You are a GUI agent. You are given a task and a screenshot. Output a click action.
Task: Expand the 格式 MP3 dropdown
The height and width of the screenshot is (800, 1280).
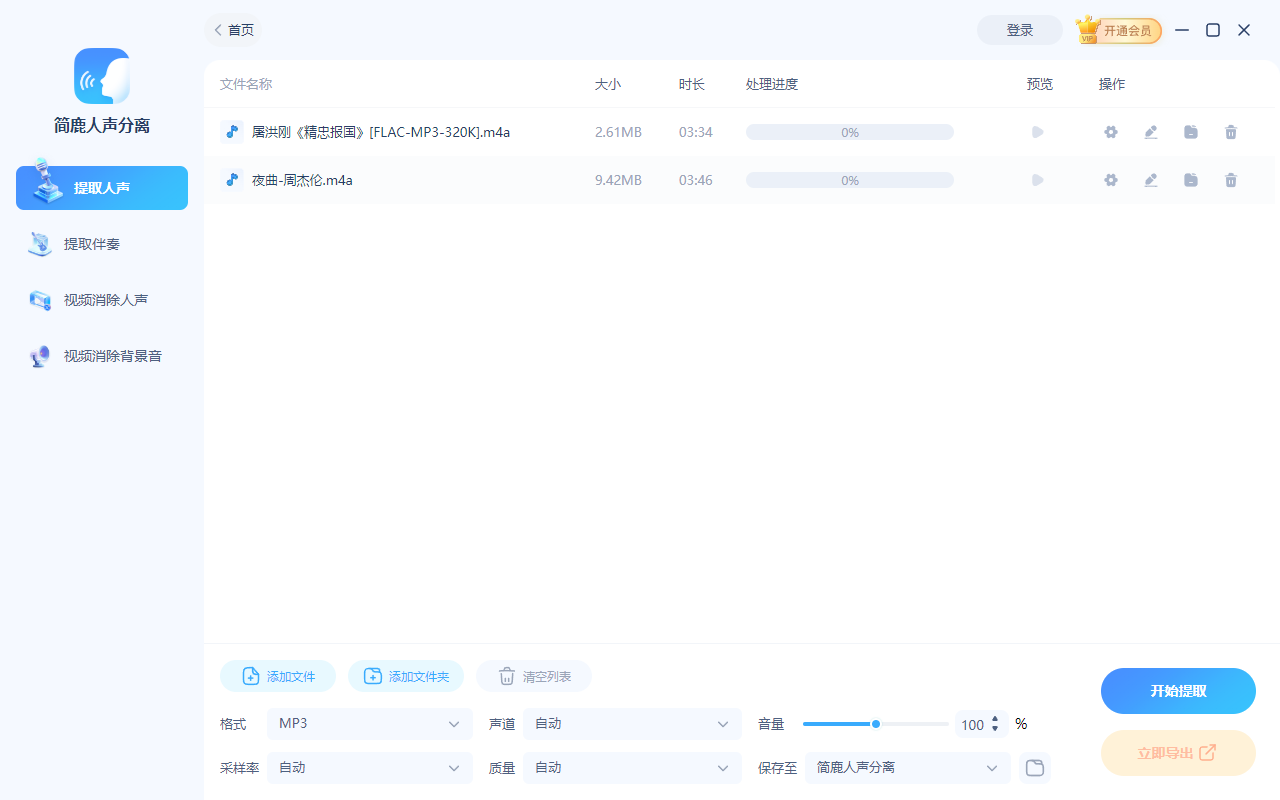(x=369, y=724)
